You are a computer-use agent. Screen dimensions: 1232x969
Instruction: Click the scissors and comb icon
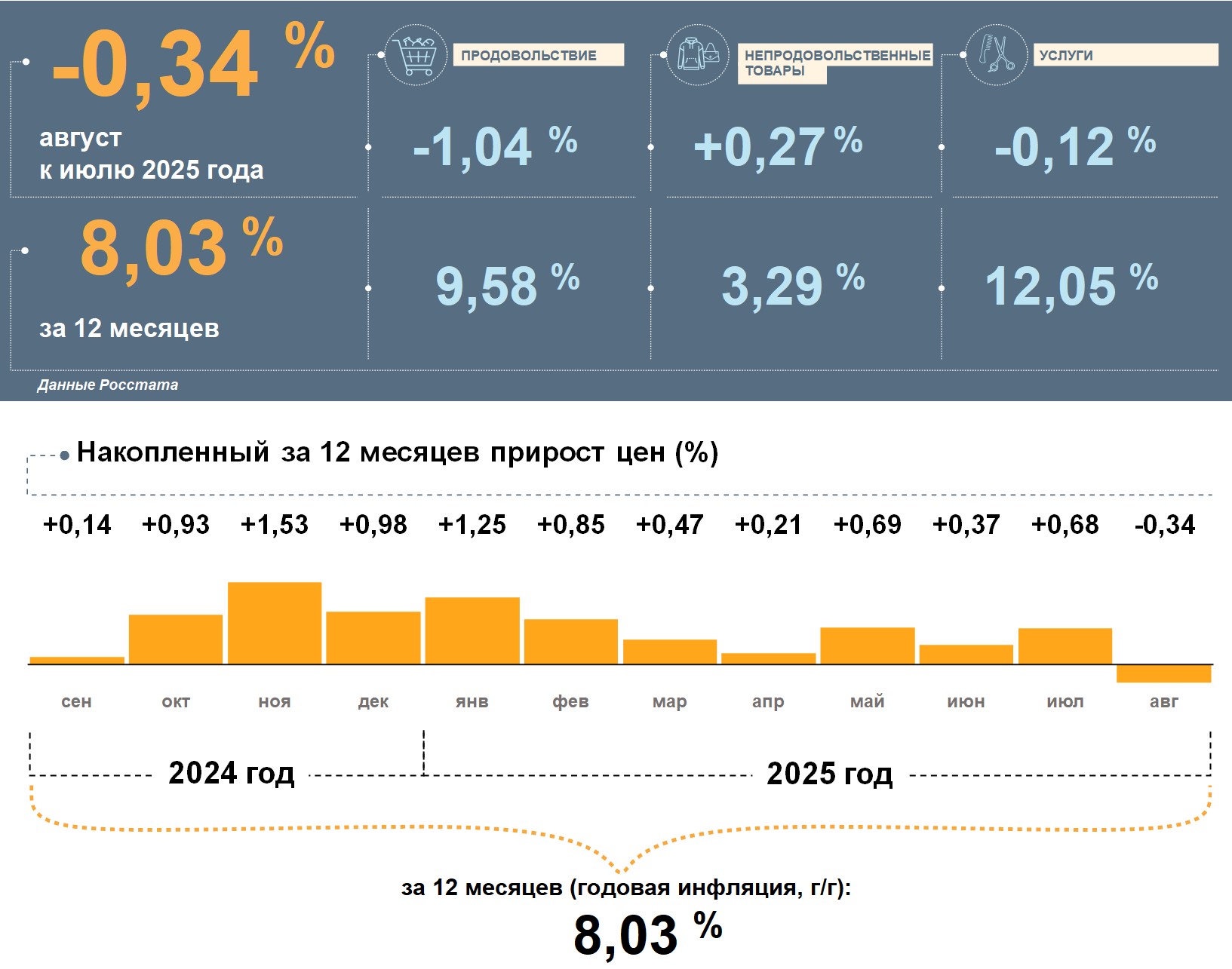coord(996,55)
